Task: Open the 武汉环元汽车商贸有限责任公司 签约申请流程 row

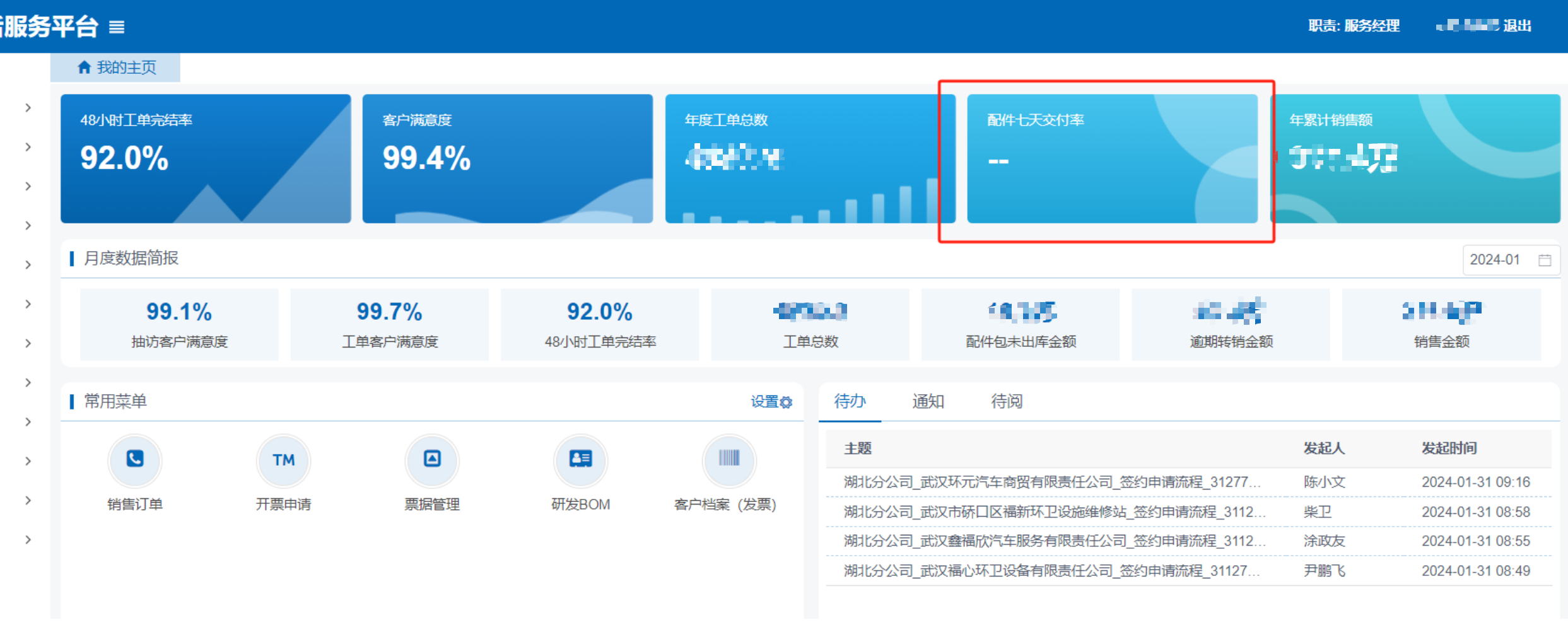Action: (1188, 482)
